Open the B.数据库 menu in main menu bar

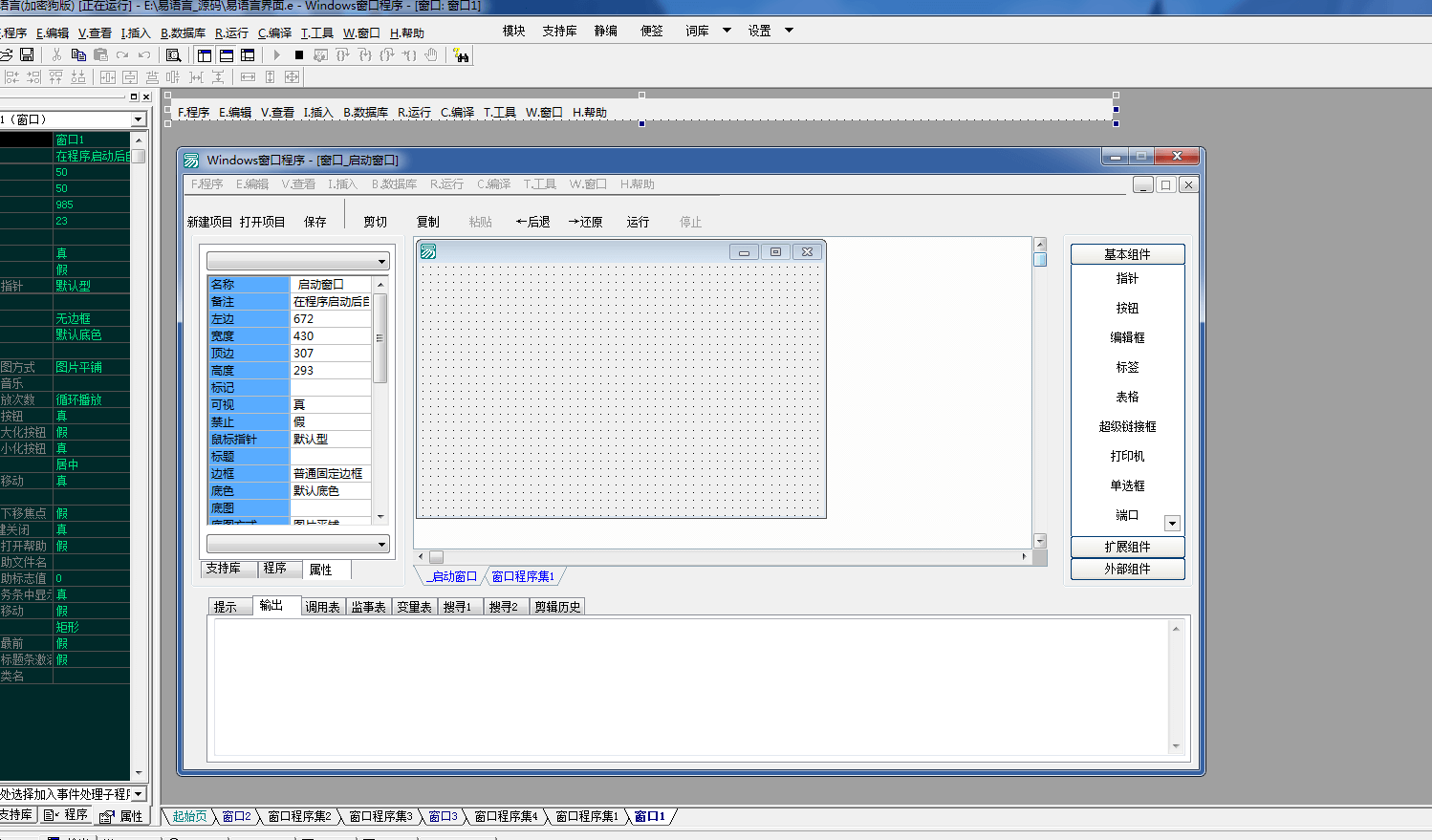[x=184, y=33]
